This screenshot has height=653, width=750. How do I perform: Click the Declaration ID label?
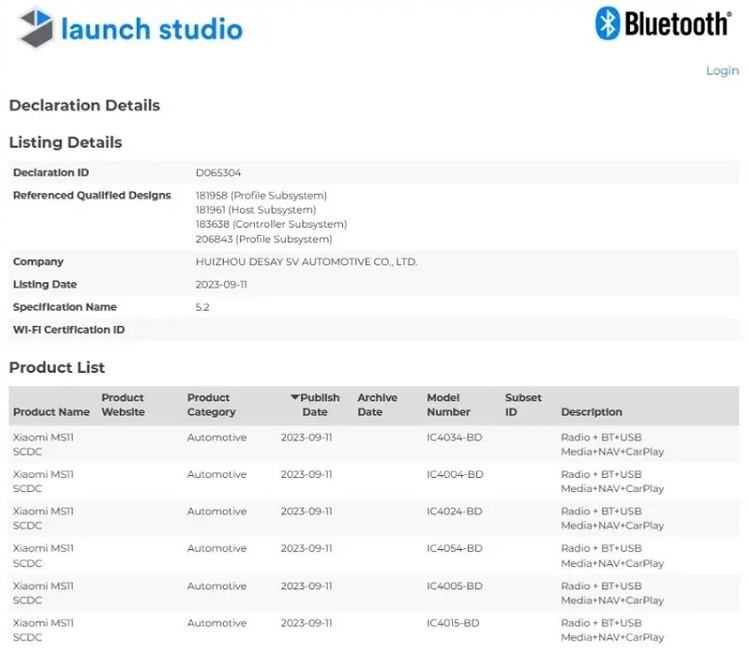click(x=51, y=173)
